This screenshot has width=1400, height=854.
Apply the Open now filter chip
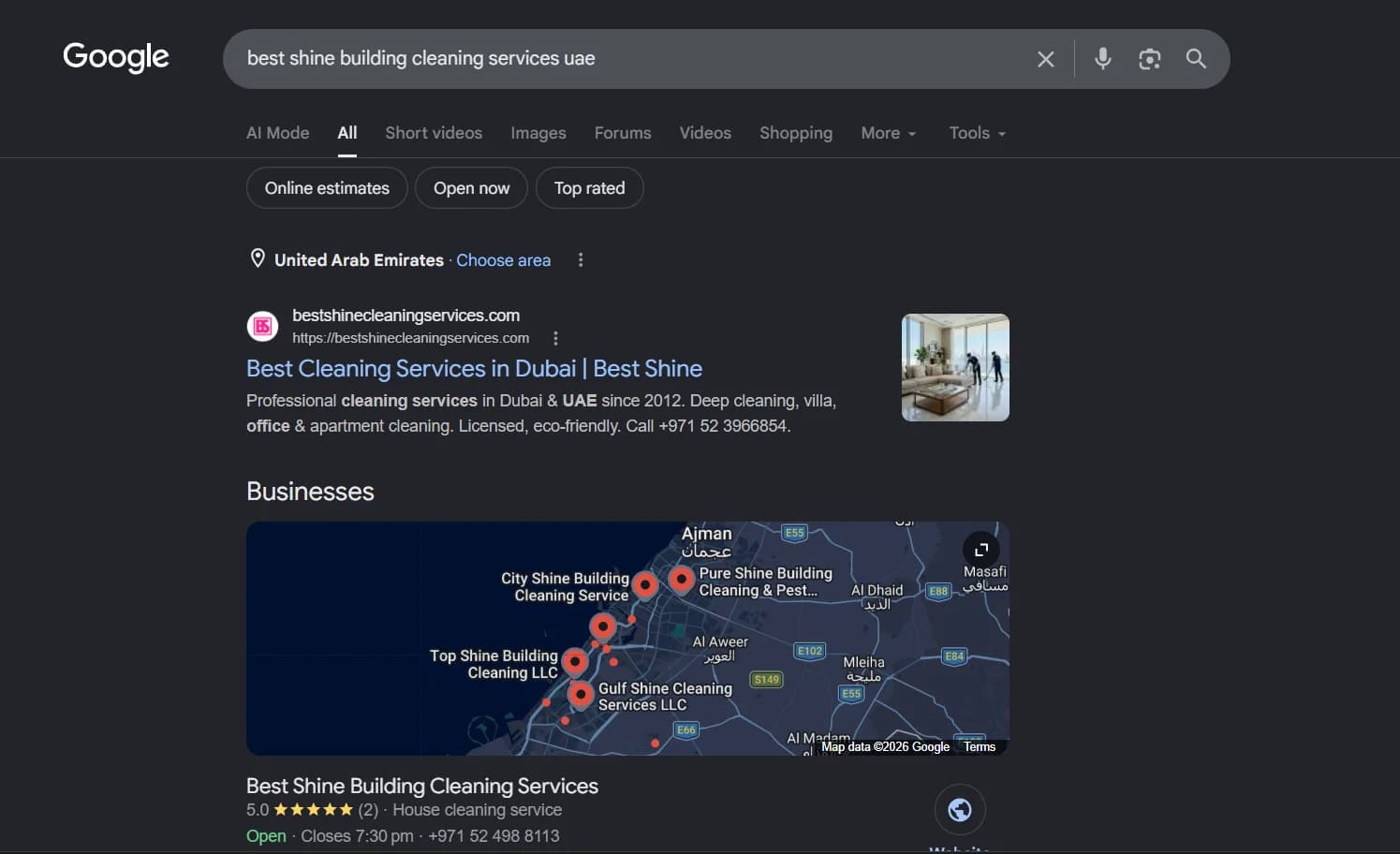point(472,188)
